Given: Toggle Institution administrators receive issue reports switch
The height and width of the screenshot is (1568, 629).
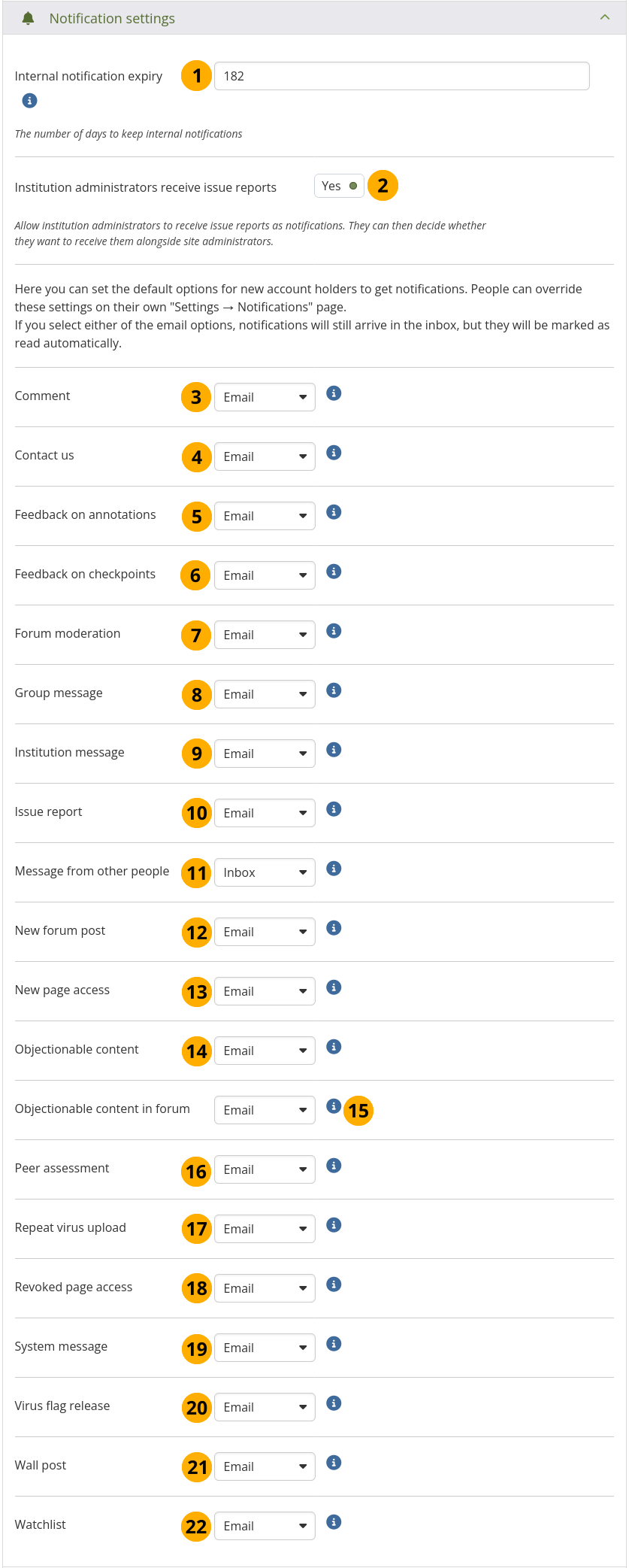Looking at the screenshot, I should [x=339, y=186].
